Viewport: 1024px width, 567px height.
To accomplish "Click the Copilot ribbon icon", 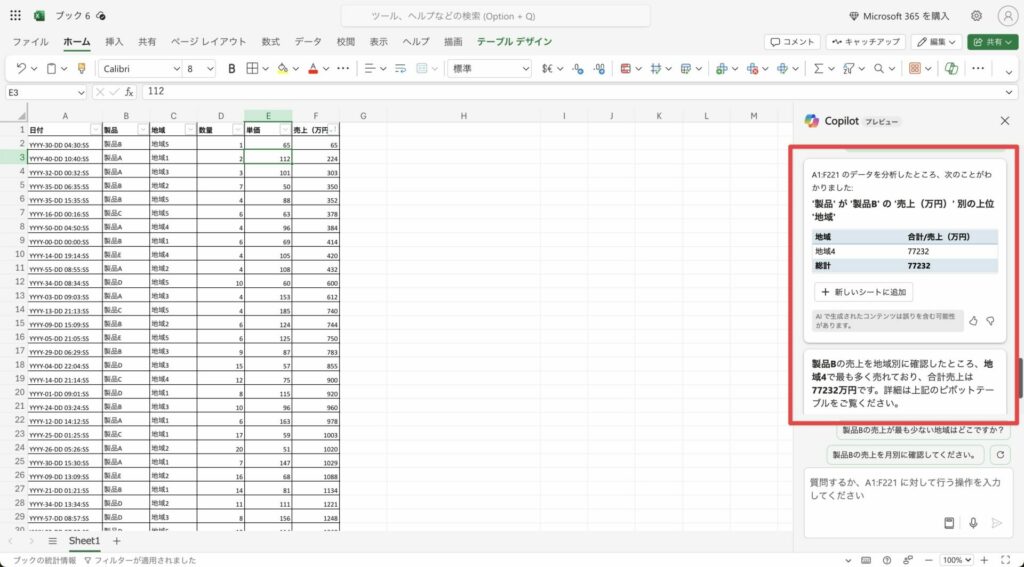I will (952, 69).
